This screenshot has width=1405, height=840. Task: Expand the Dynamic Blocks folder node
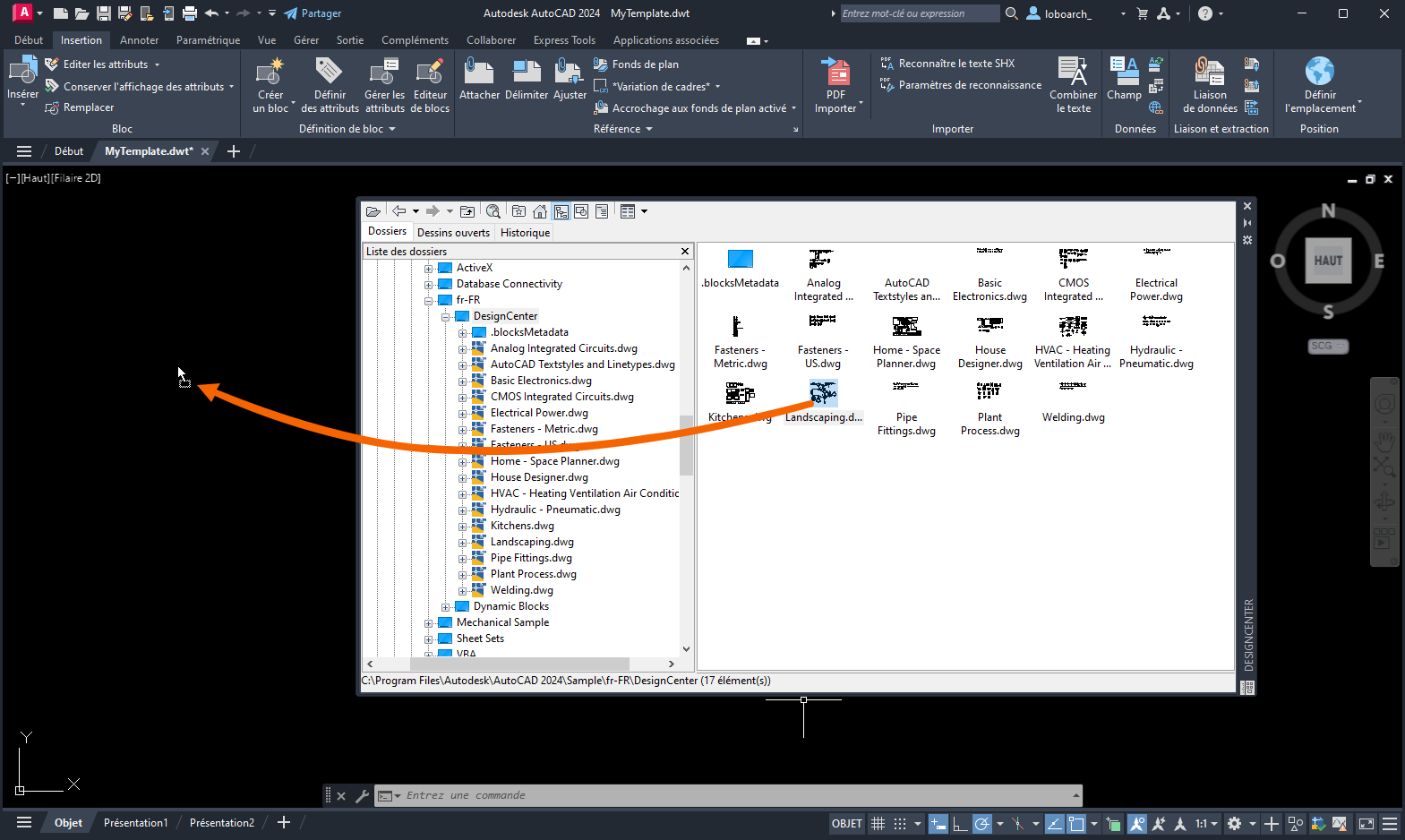(446, 607)
